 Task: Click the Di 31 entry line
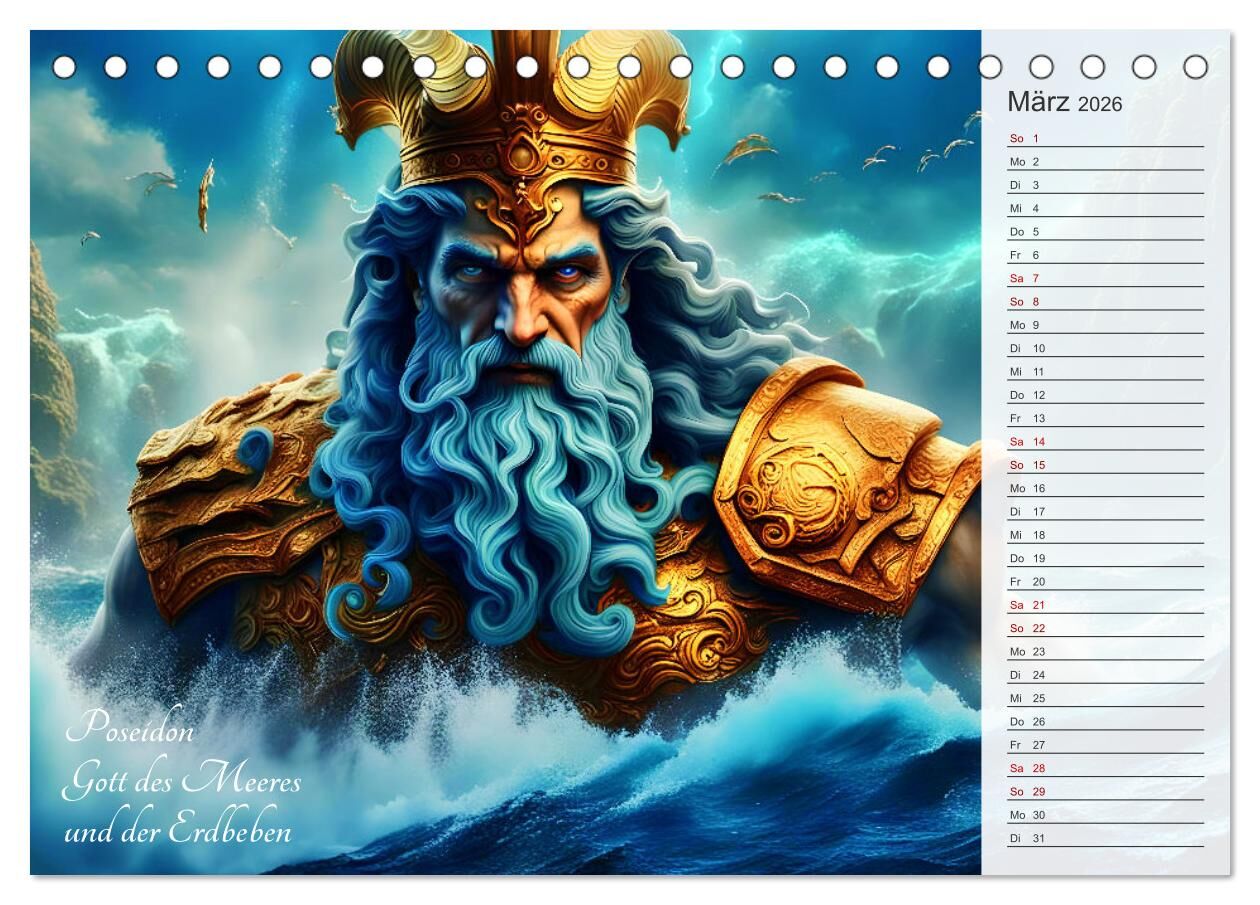click(x=1104, y=839)
